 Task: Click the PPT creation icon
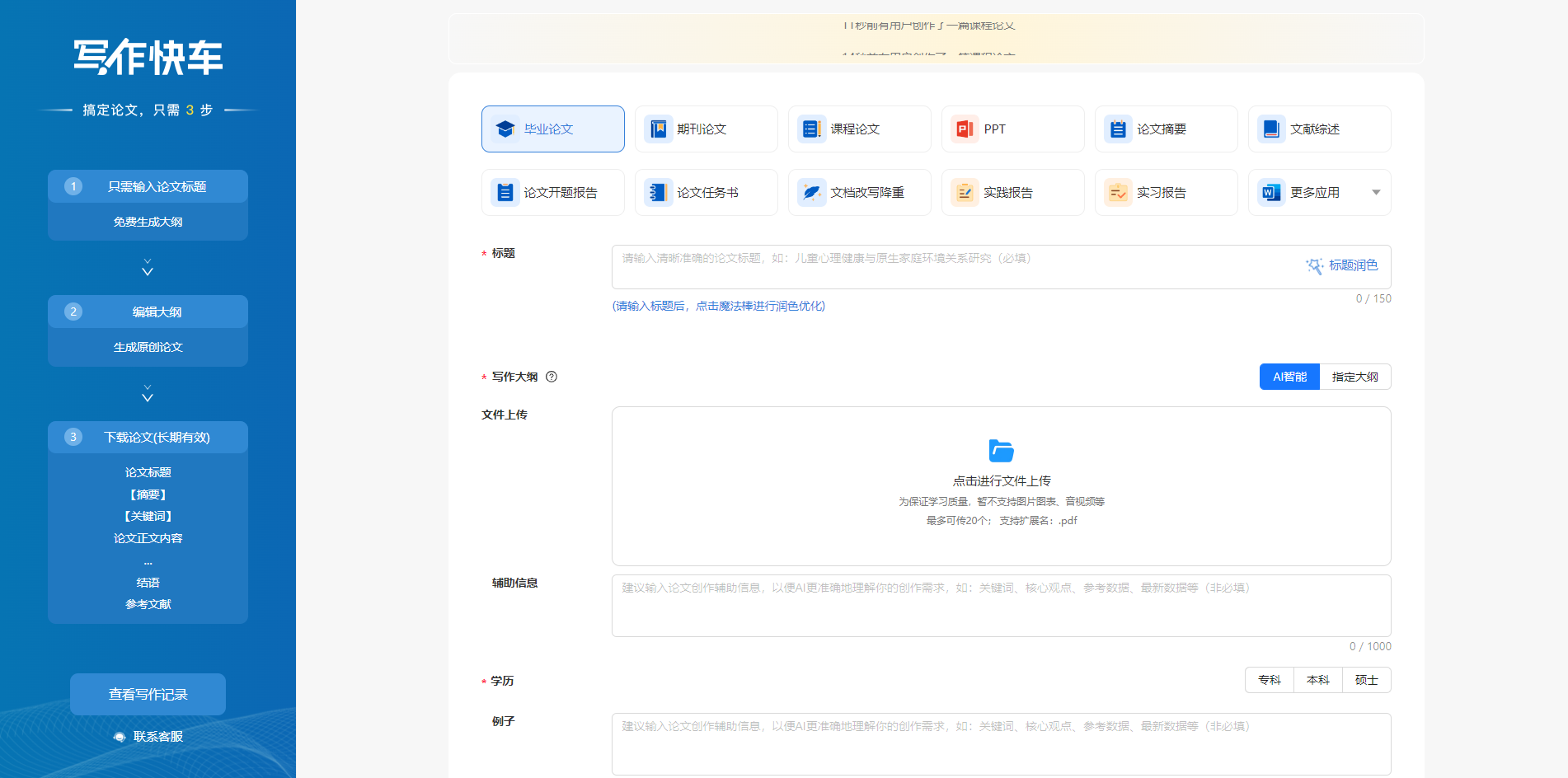[964, 129]
